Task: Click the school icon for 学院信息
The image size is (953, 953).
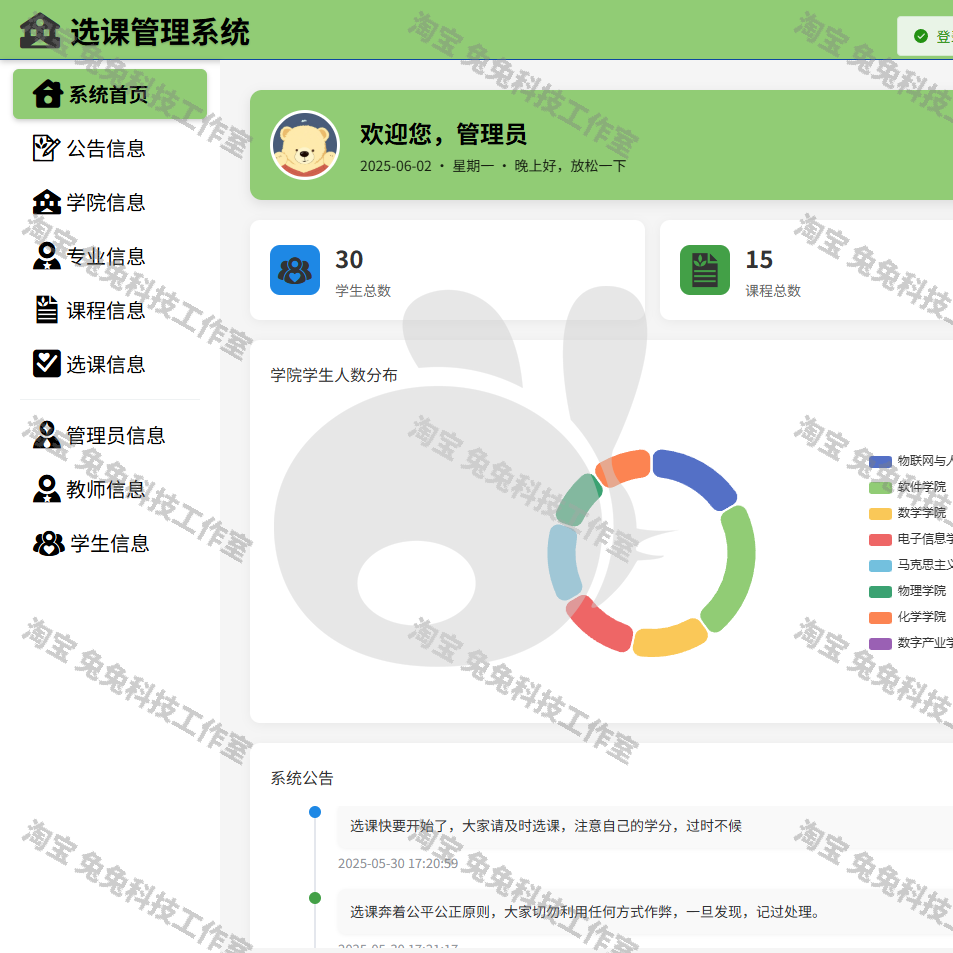Action: (47, 202)
